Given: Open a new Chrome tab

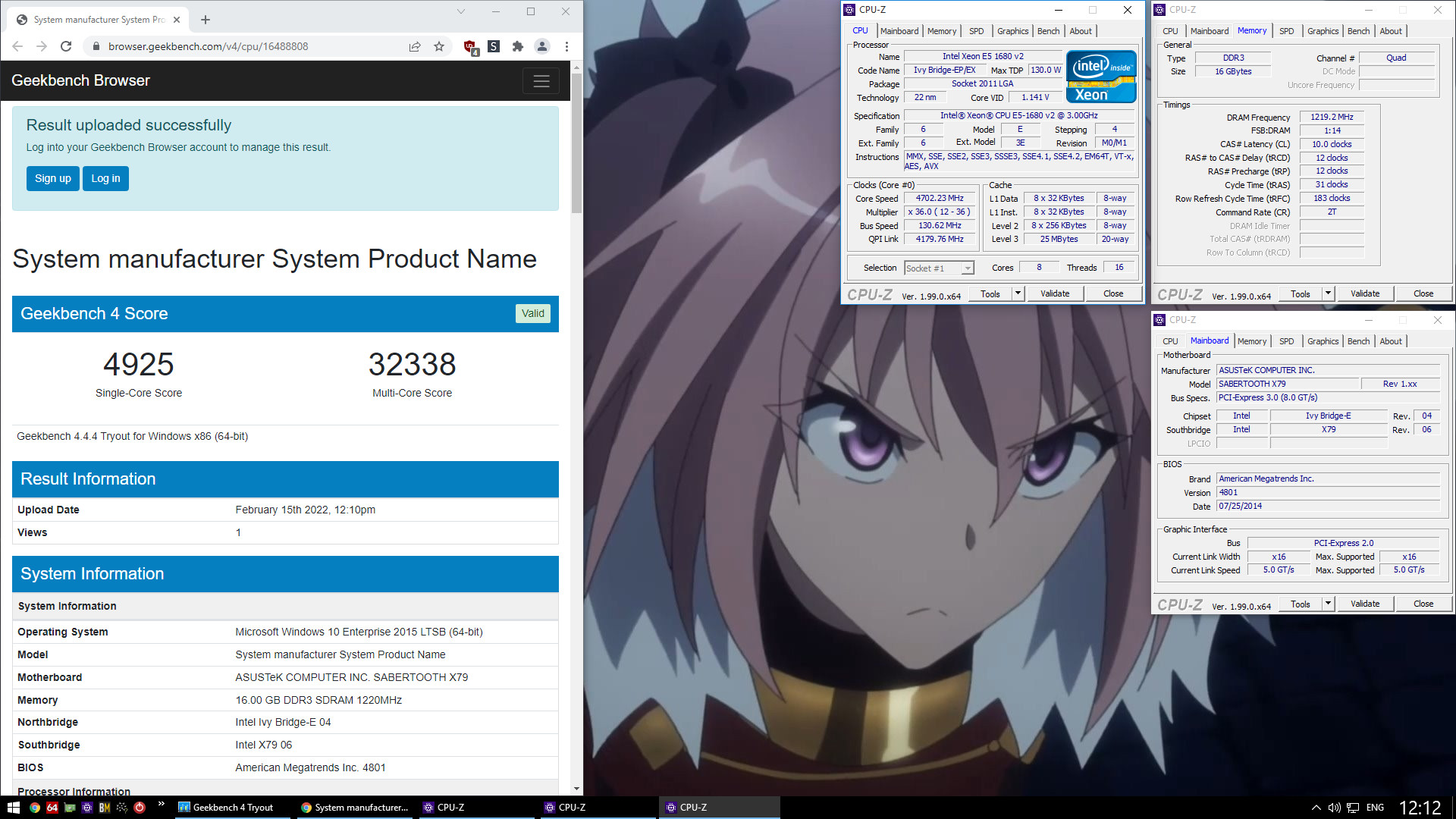Looking at the screenshot, I should pos(206,20).
